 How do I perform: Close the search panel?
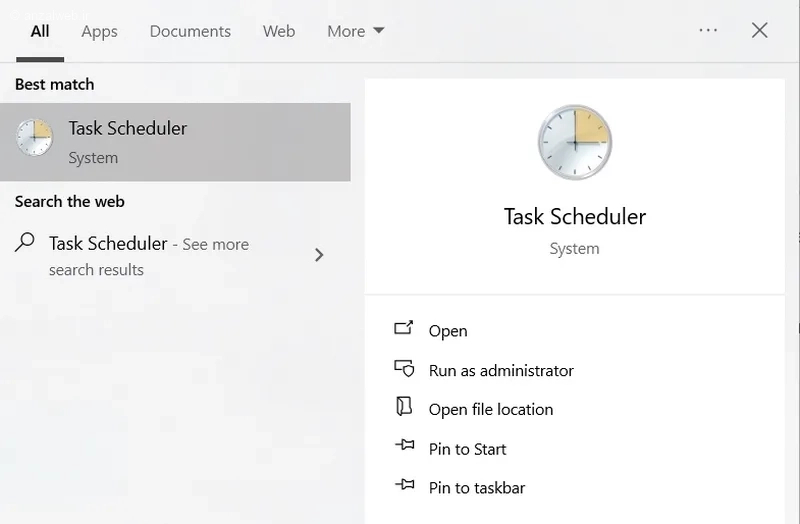click(x=760, y=30)
